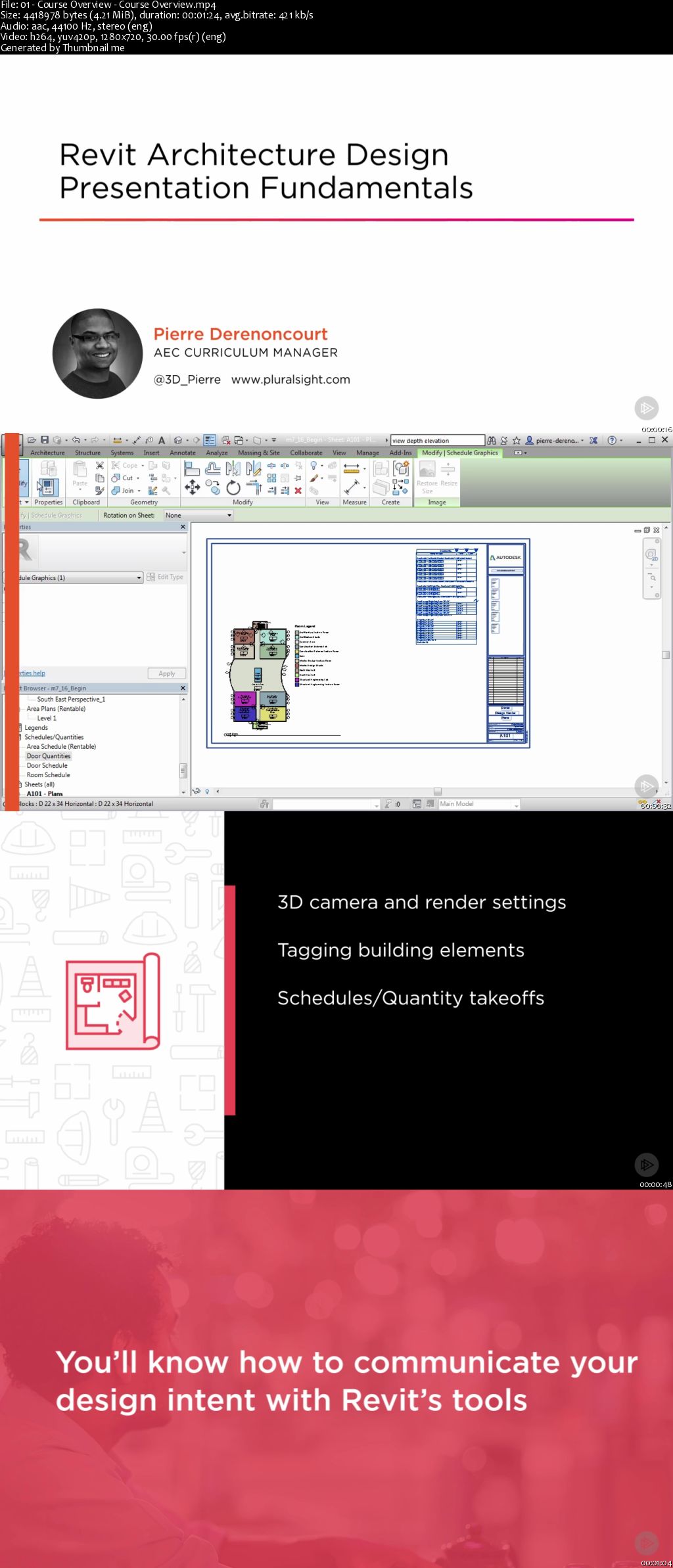Open Default 3D View house icon
The width and height of the screenshot is (673, 1568).
coord(177,440)
